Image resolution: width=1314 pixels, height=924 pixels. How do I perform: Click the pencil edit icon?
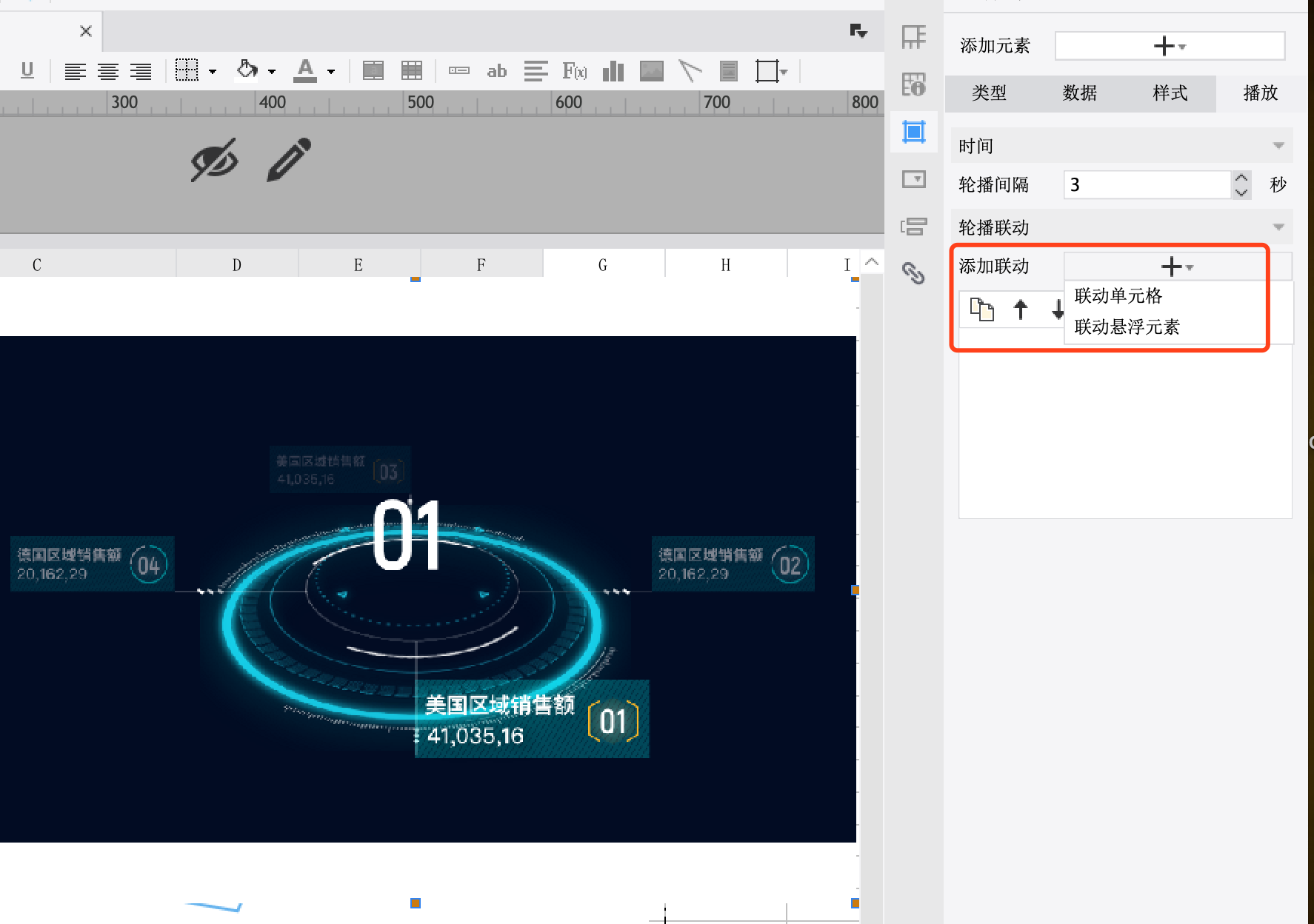(x=289, y=159)
